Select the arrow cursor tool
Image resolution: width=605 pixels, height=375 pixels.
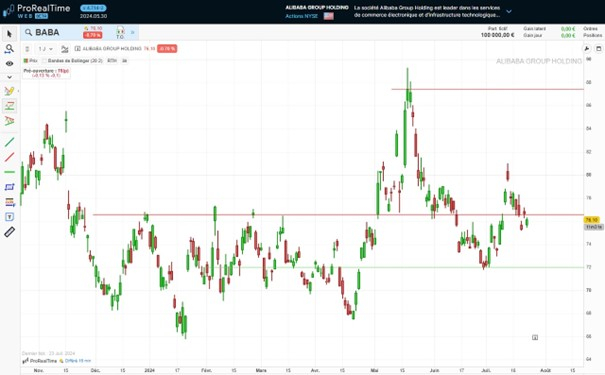coord(10,34)
